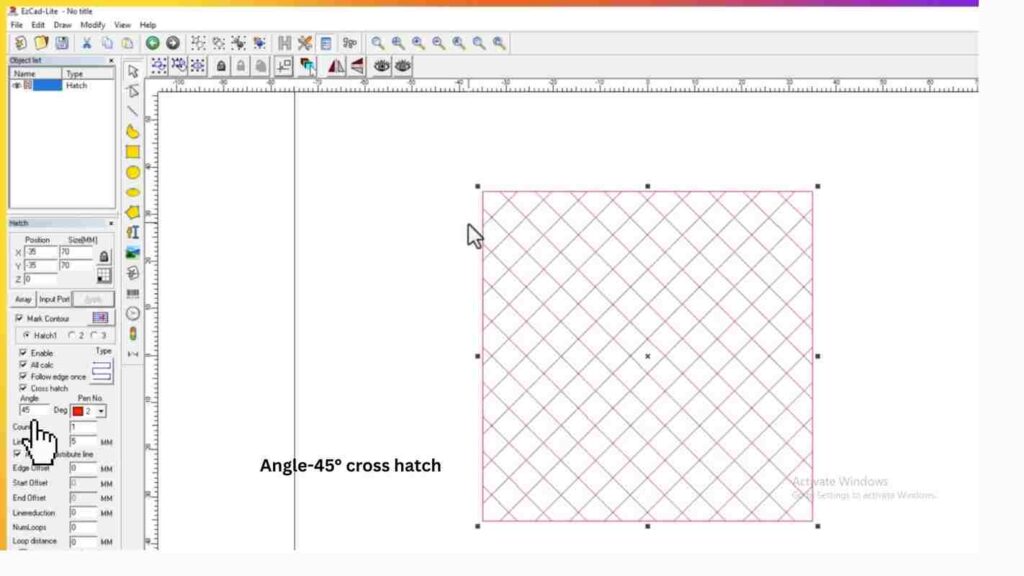Uncheck the Mark Contour checkbox
1024x576 pixels.
coord(20,318)
